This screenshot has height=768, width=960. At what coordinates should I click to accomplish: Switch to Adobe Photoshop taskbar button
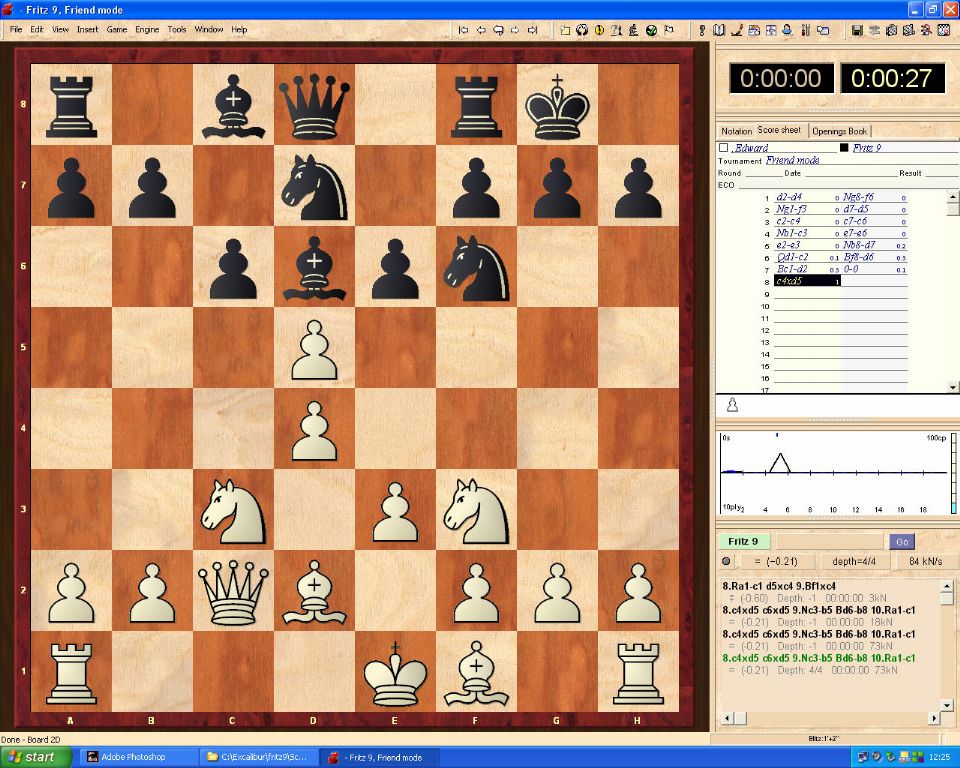pyautogui.click(x=140, y=757)
